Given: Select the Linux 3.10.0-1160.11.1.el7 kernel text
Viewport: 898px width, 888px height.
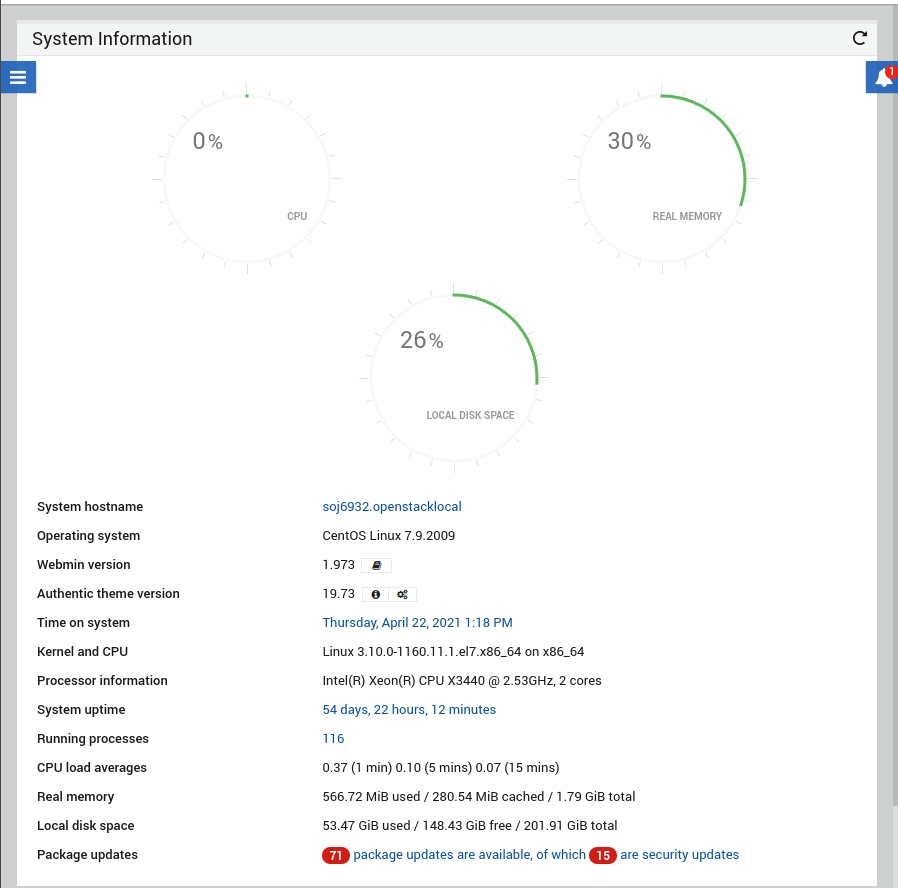Looking at the screenshot, I should (453, 652).
